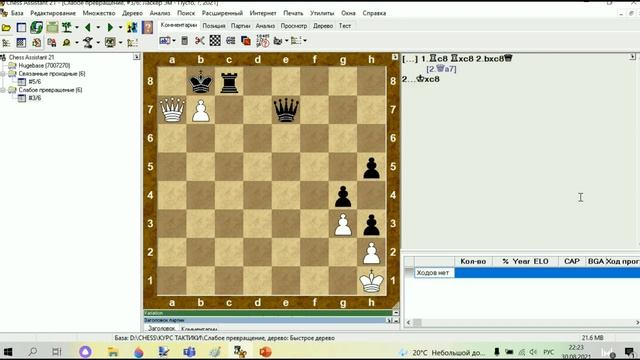The height and width of the screenshot is (360, 640).
Task: Select the Ходов нет table row
Action: point(527,273)
